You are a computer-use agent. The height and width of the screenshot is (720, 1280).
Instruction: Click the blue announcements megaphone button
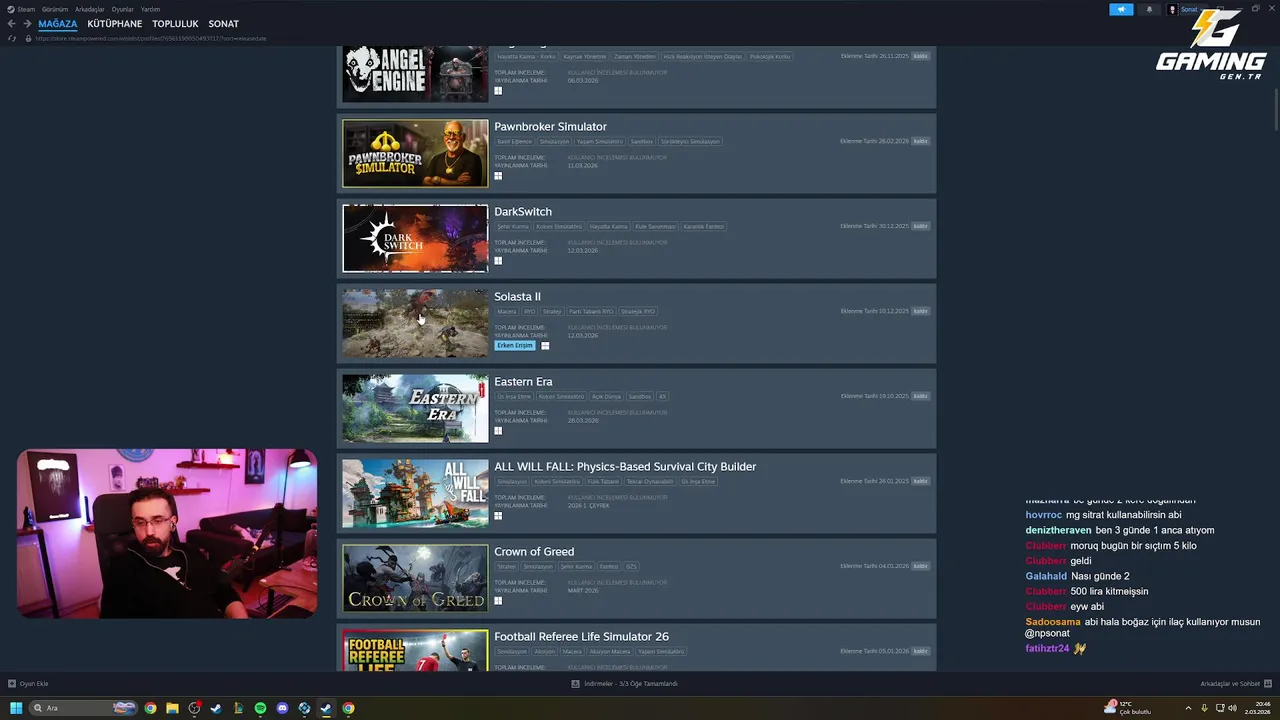(x=1121, y=9)
